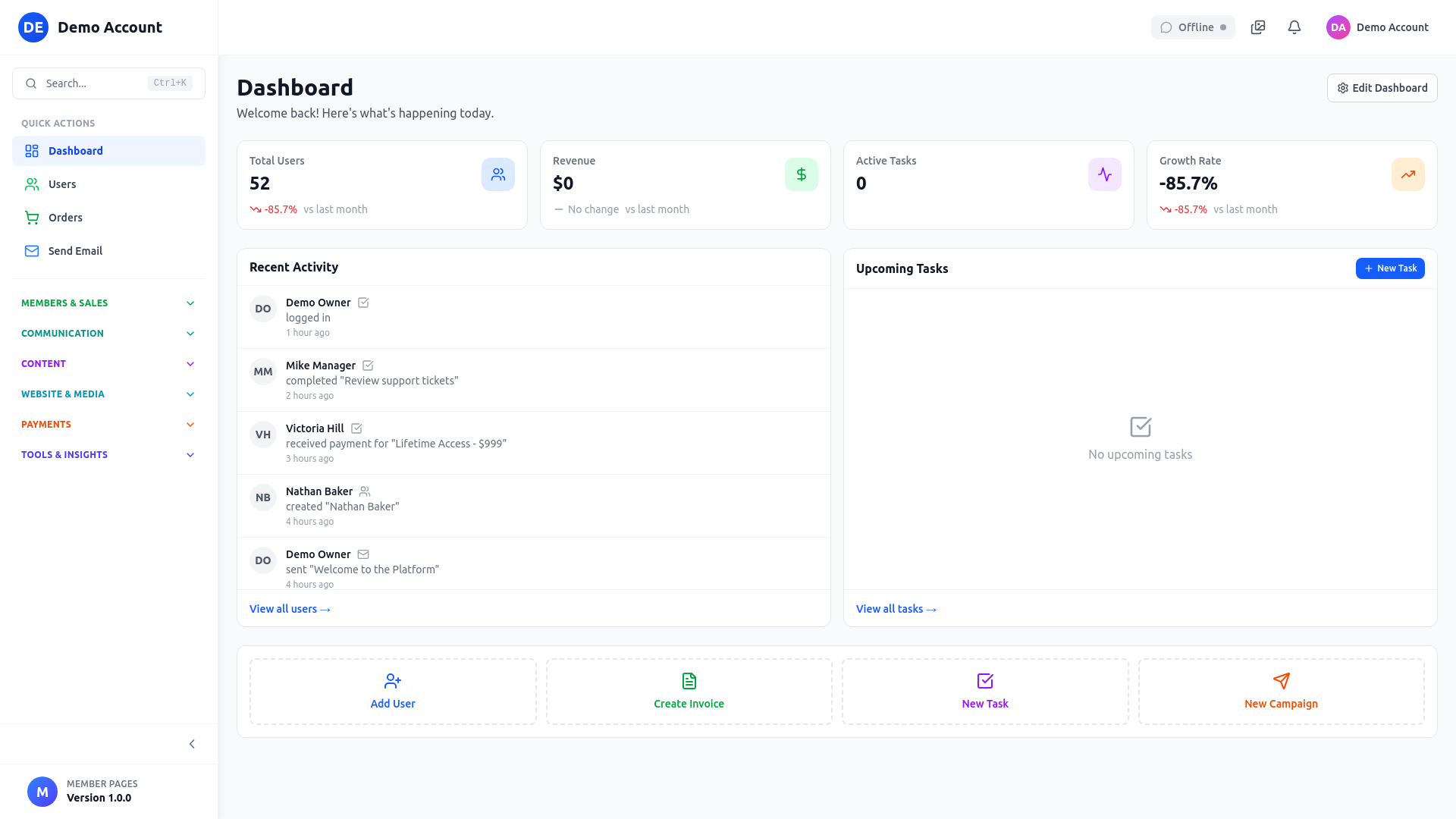Open the notifications bell icon
Screen dimensions: 1456x819
tap(1294, 27)
